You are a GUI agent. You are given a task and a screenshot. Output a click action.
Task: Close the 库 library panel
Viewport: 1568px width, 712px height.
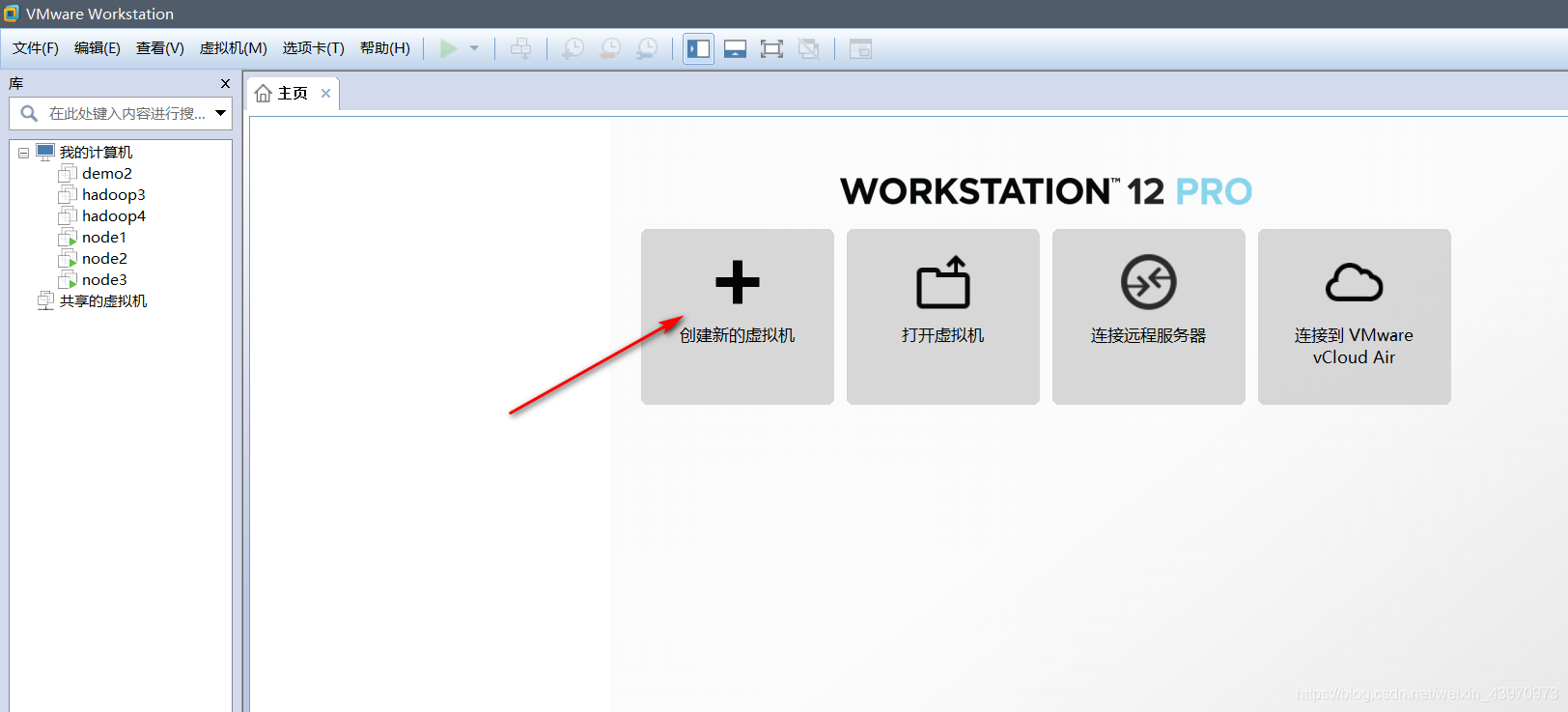click(x=225, y=84)
